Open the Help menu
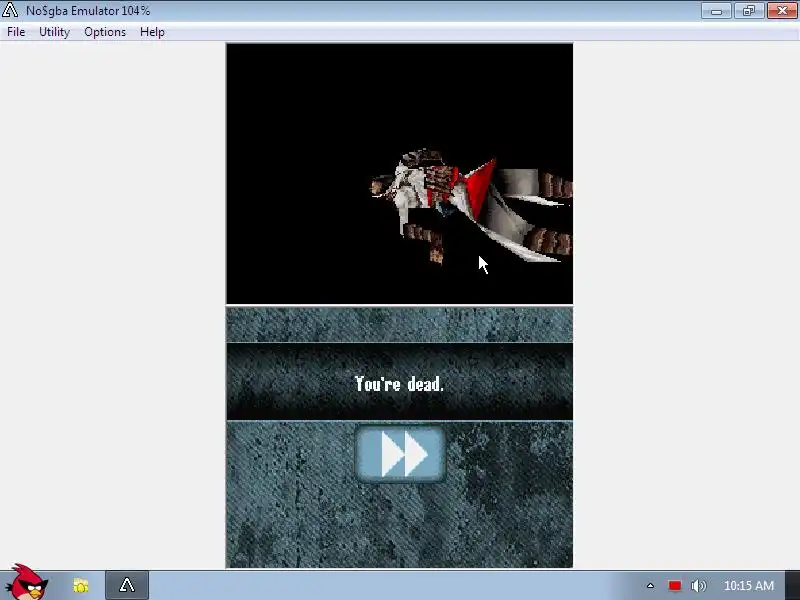Screen dimensions: 800x600 pyautogui.click(x=152, y=32)
